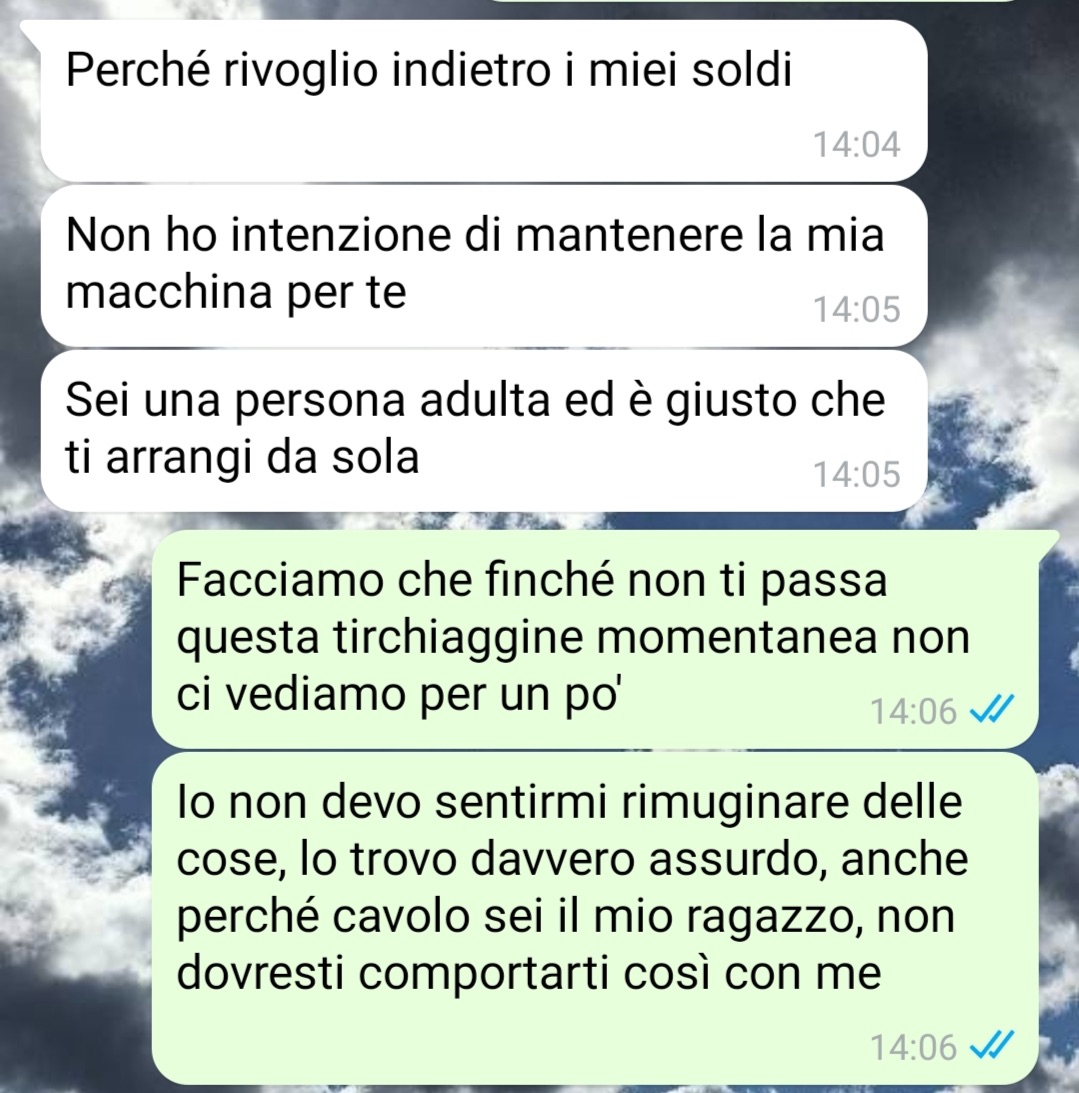
Task: Click the blue read ticks on the 'Facciamo' message
Action: (x=993, y=710)
